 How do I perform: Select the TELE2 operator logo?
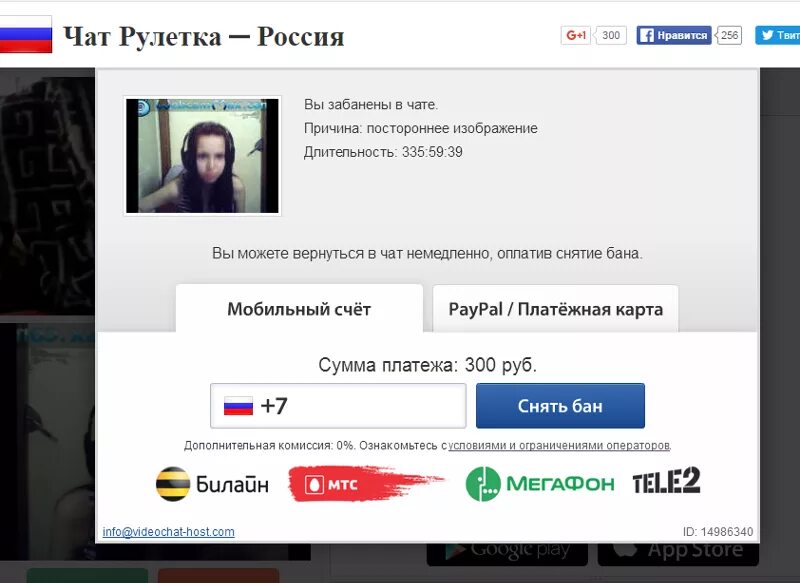tap(666, 481)
